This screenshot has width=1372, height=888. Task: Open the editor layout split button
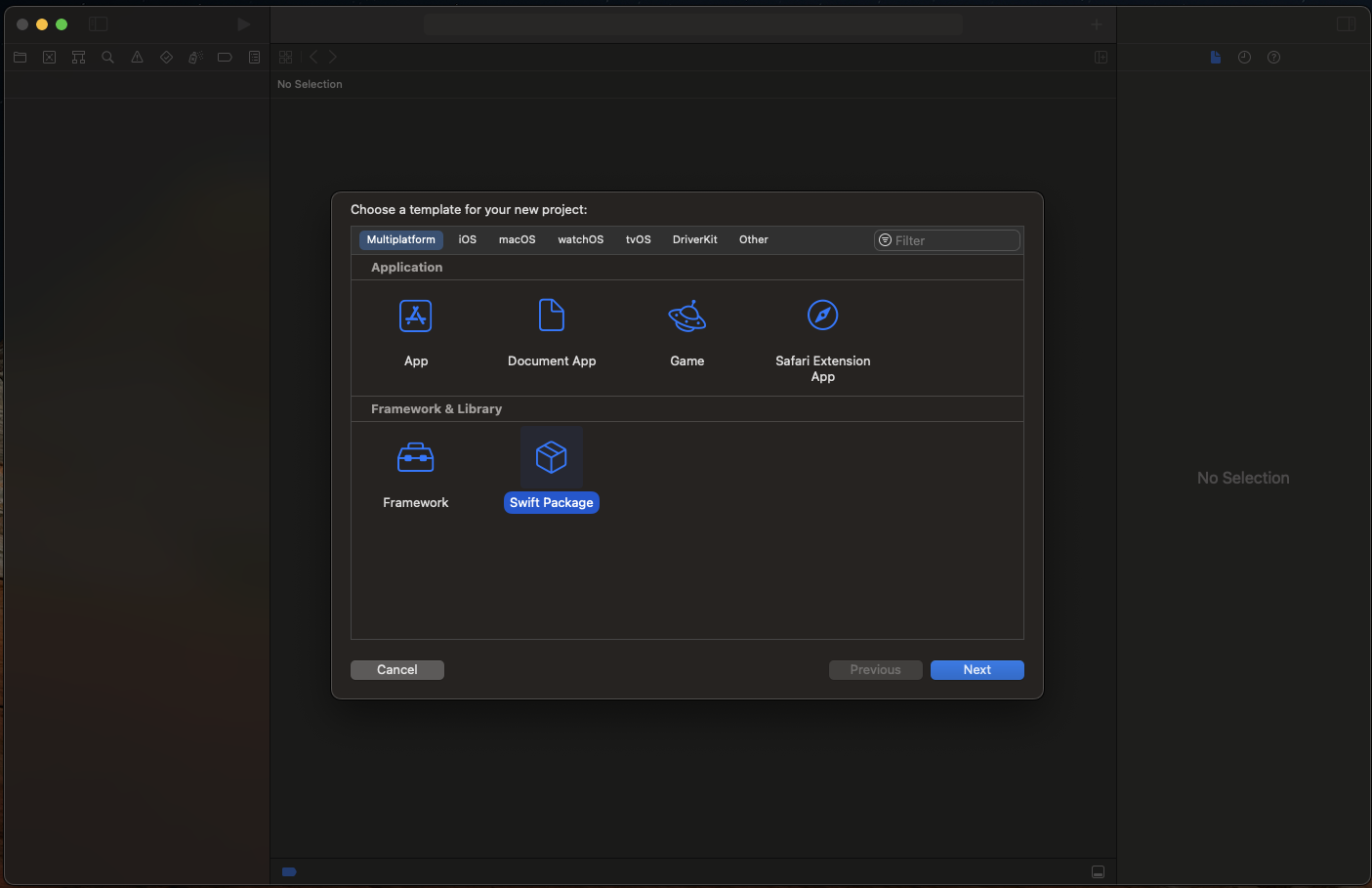click(x=1101, y=58)
